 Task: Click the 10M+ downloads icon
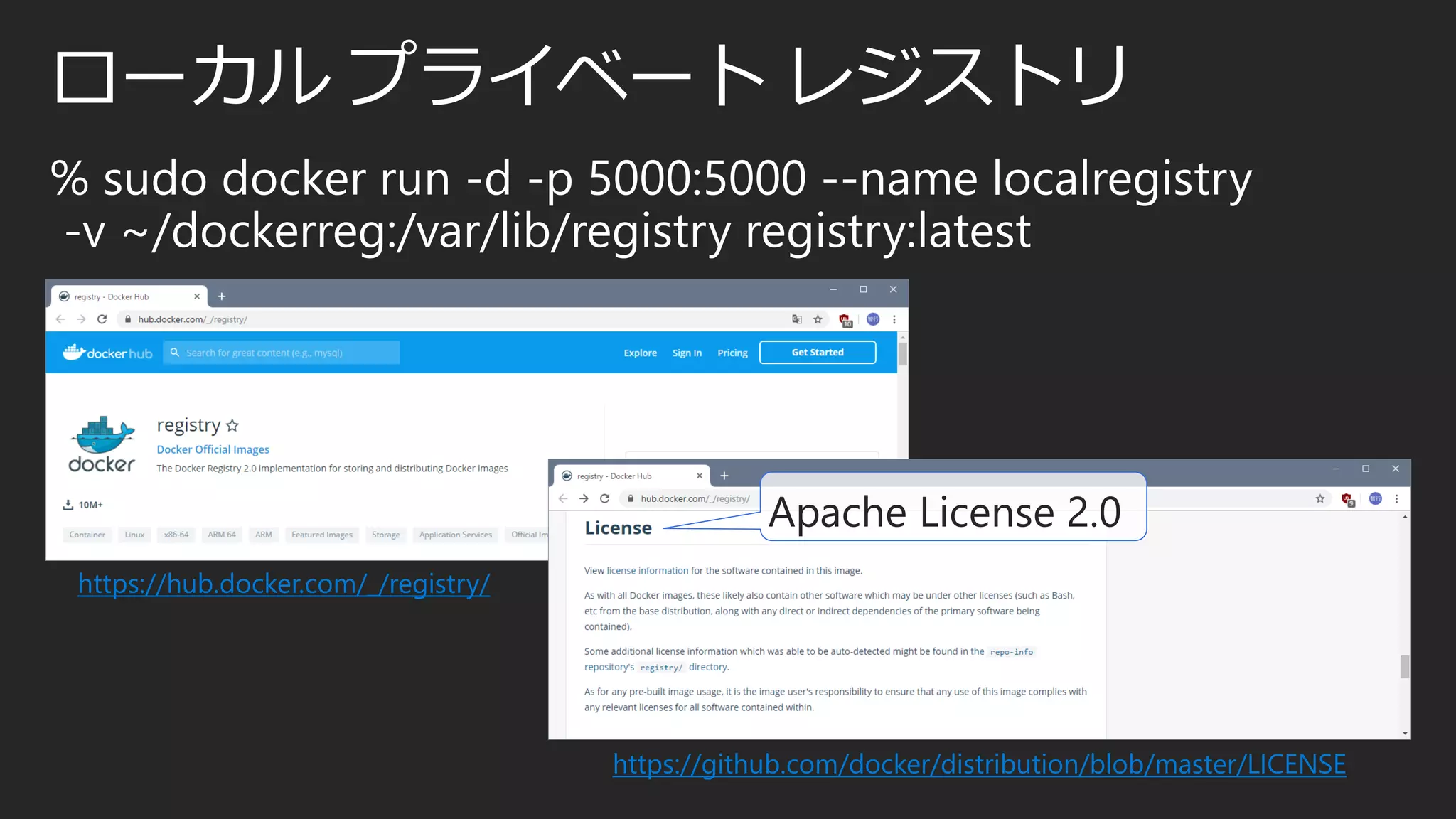pyautogui.click(x=68, y=505)
